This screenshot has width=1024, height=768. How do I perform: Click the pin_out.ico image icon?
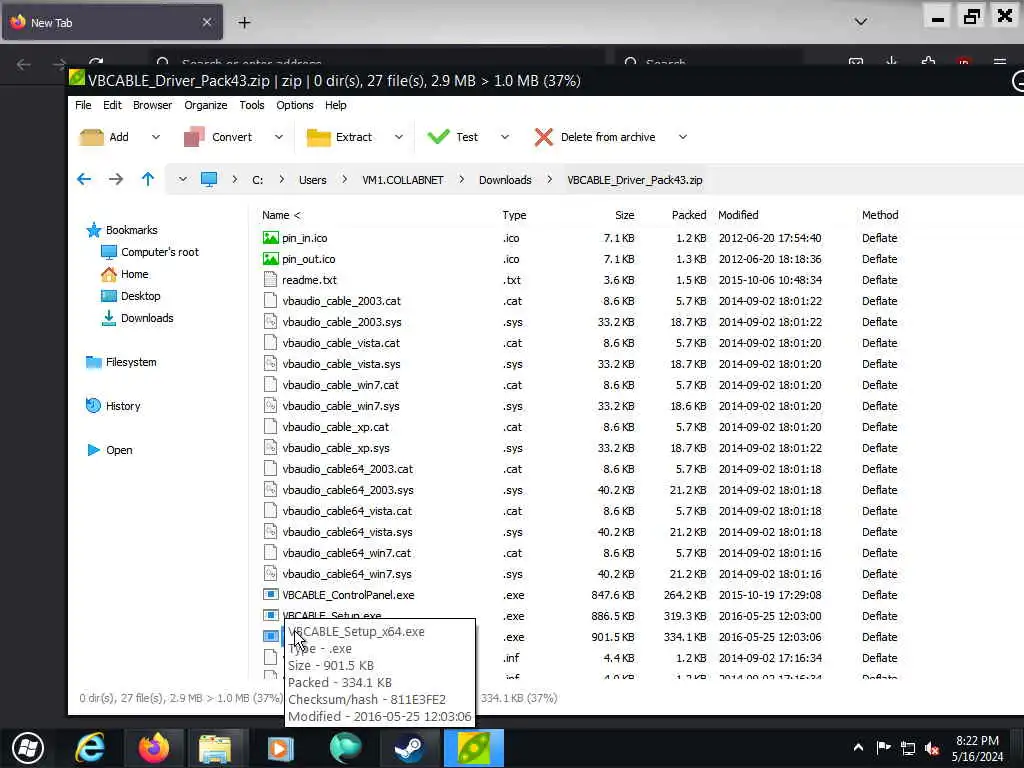[270, 259]
